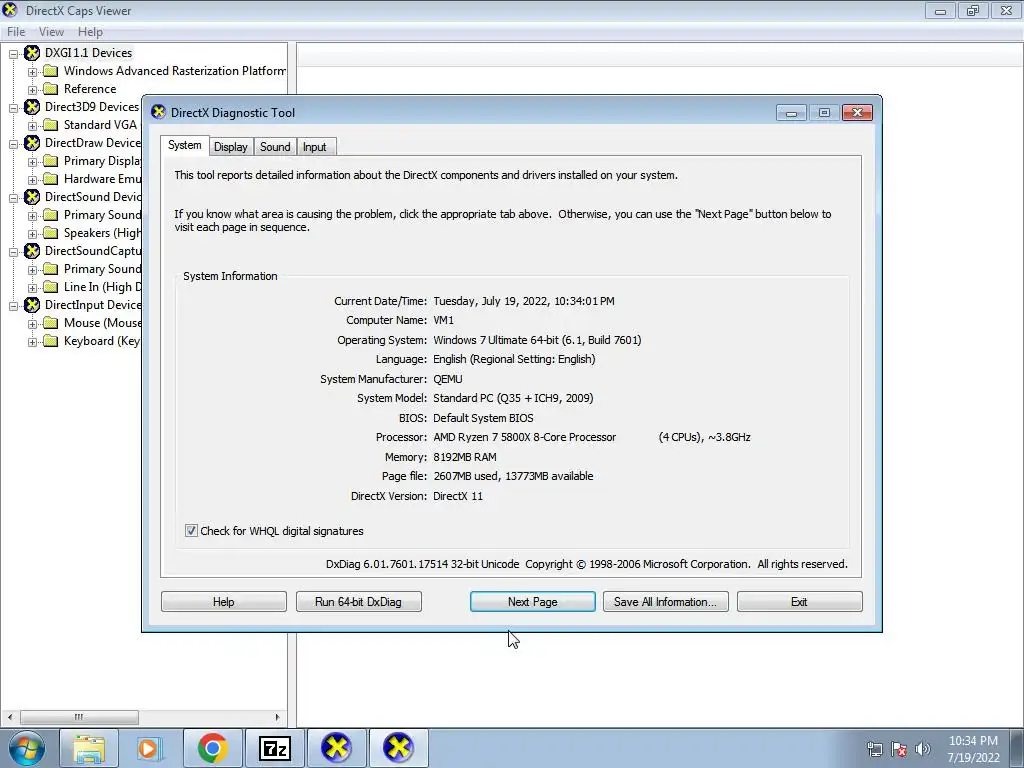Expand the Reference node
This screenshot has width=1024, height=768.
pyautogui.click(x=32, y=89)
